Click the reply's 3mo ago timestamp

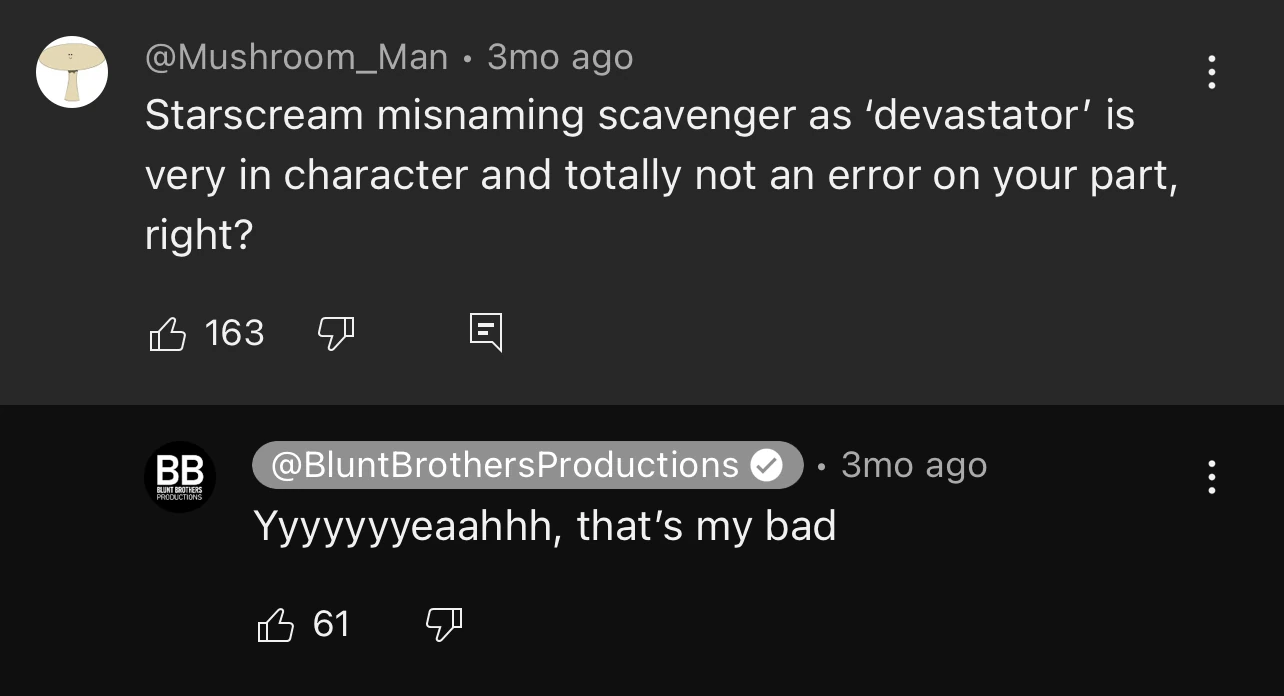[914, 465]
